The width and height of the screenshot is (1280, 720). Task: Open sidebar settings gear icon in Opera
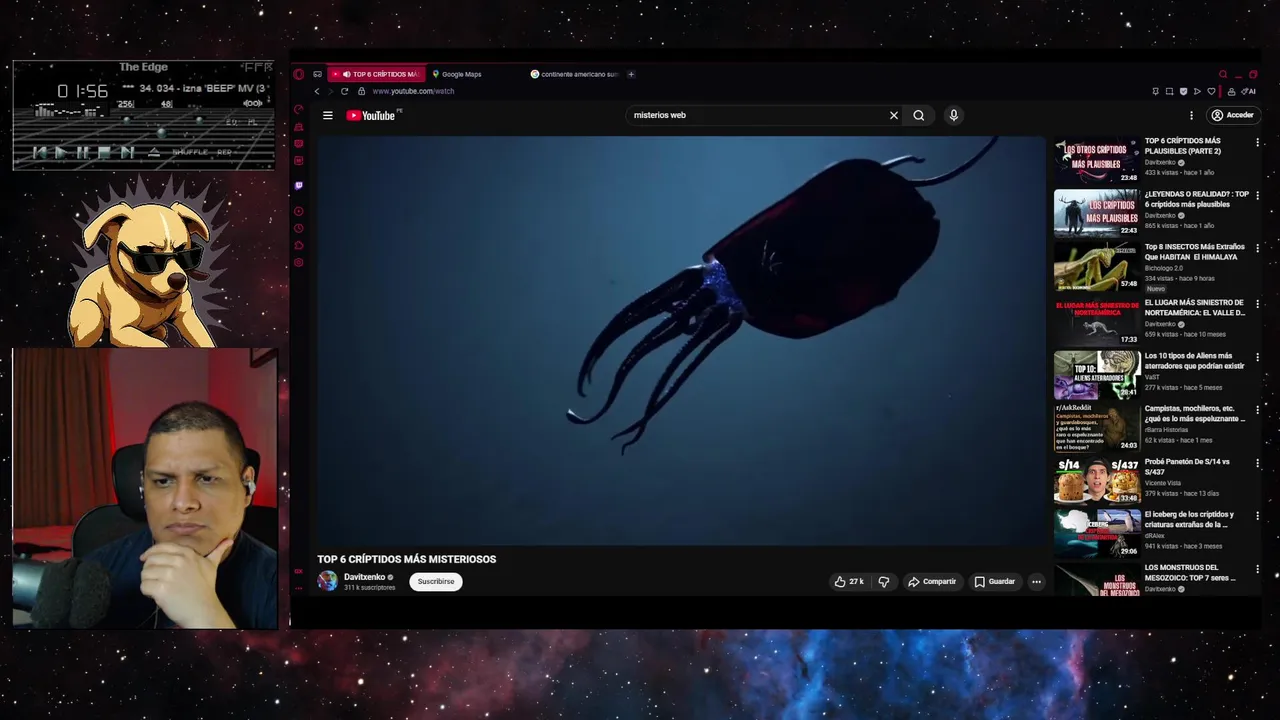tap(298, 262)
